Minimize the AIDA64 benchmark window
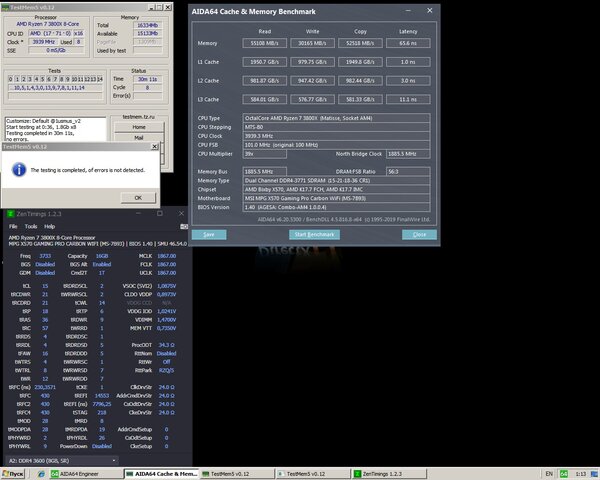This screenshot has height=480, width=600. point(408,11)
